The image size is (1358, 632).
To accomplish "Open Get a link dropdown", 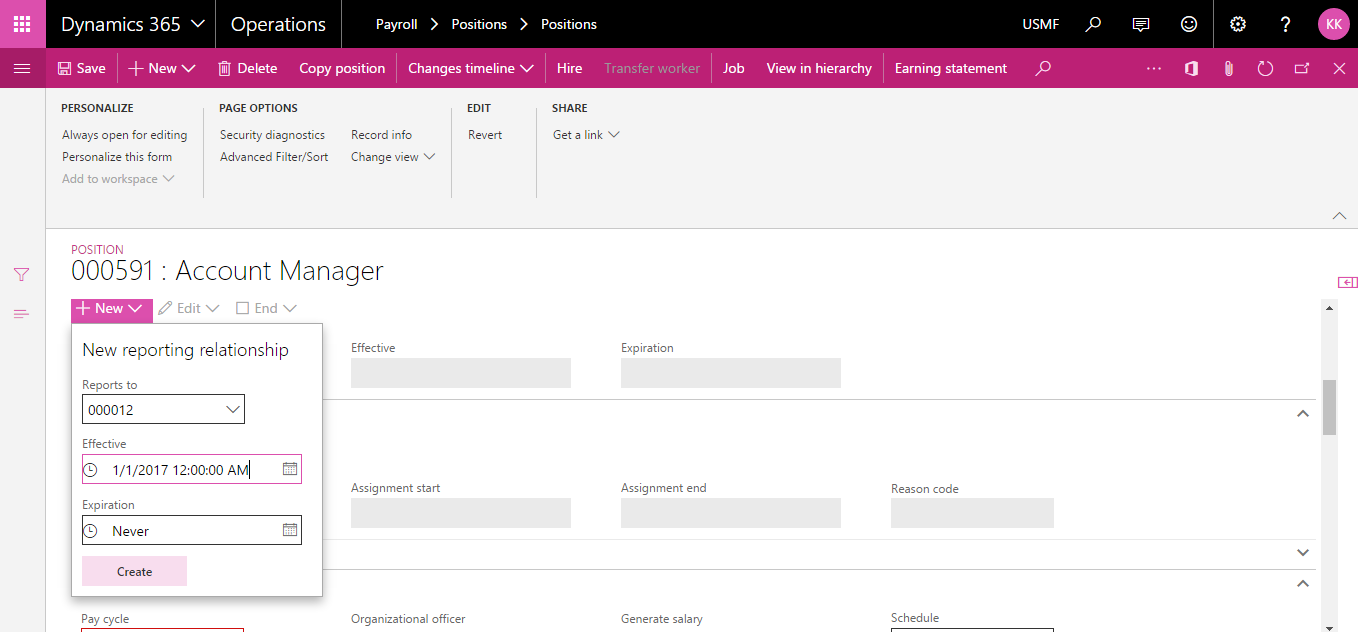I will [586, 135].
